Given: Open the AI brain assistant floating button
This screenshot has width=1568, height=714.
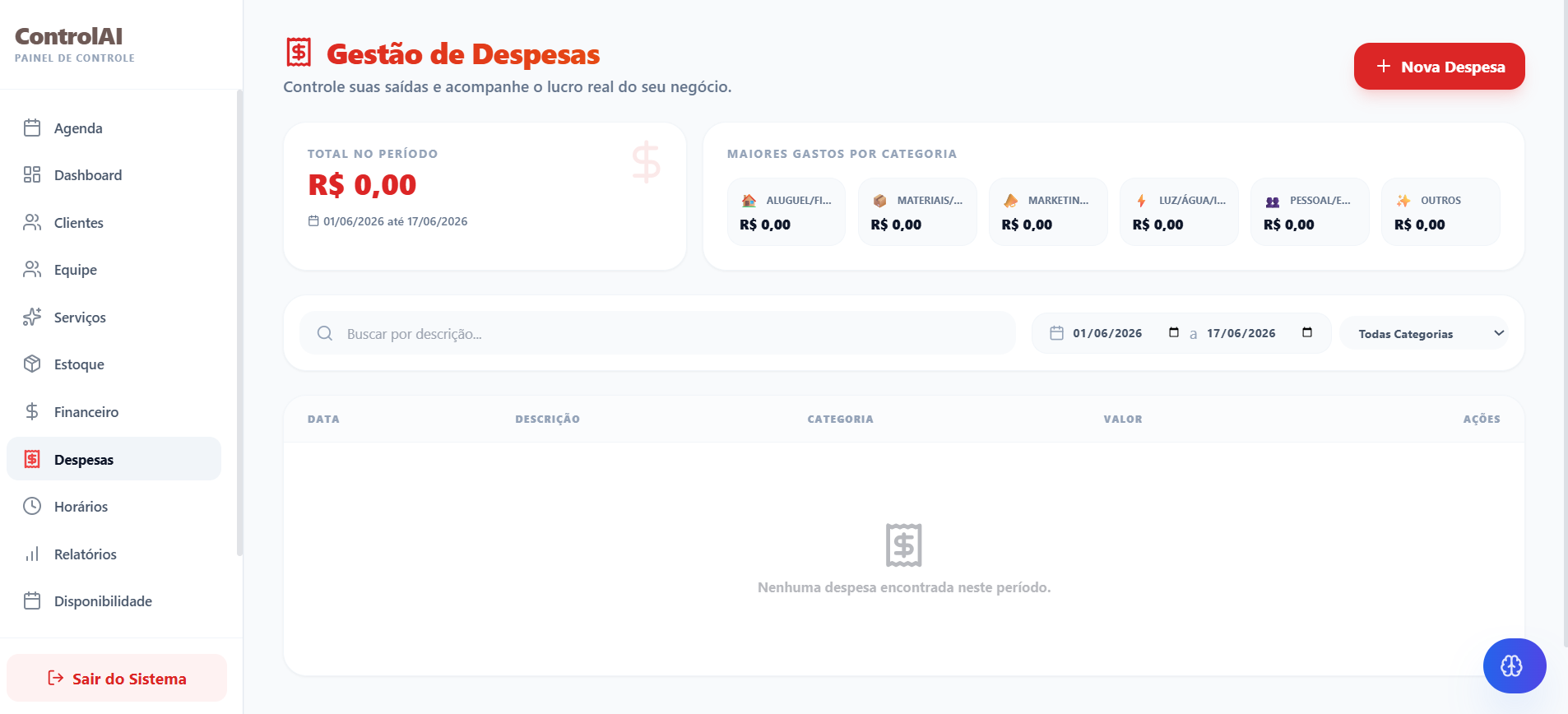Looking at the screenshot, I should [1514, 665].
